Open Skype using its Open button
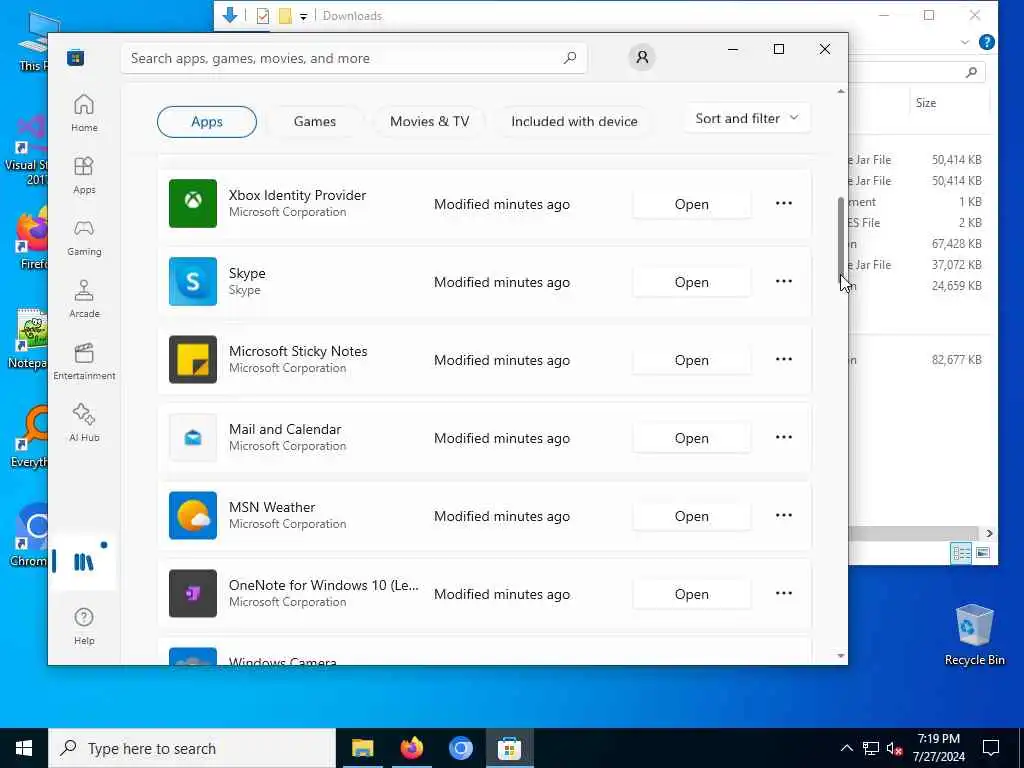 692,282
